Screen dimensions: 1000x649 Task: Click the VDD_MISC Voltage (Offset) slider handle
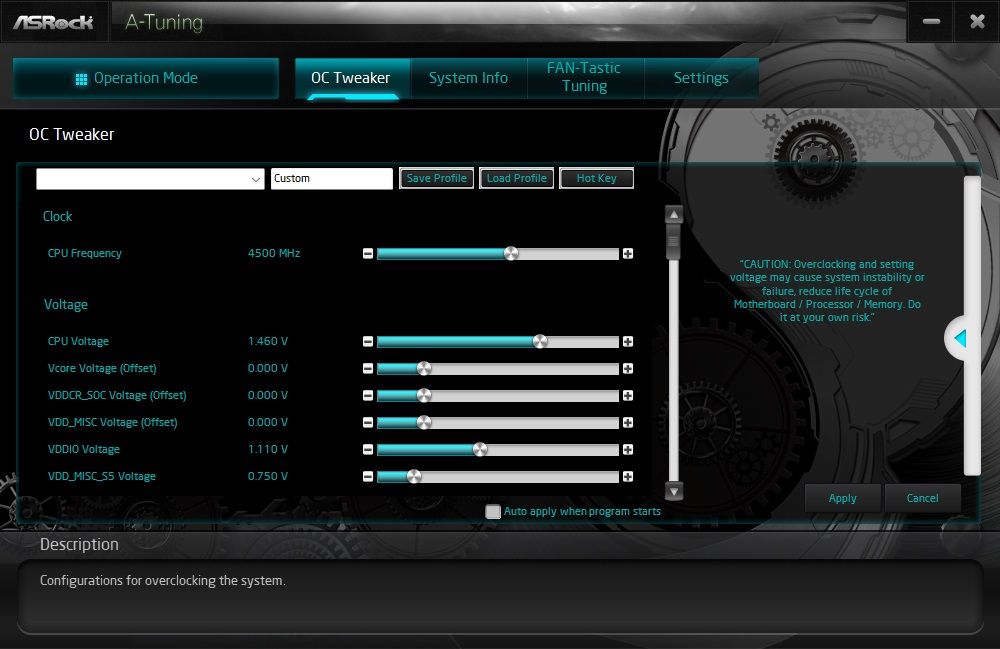coord(424,423)
